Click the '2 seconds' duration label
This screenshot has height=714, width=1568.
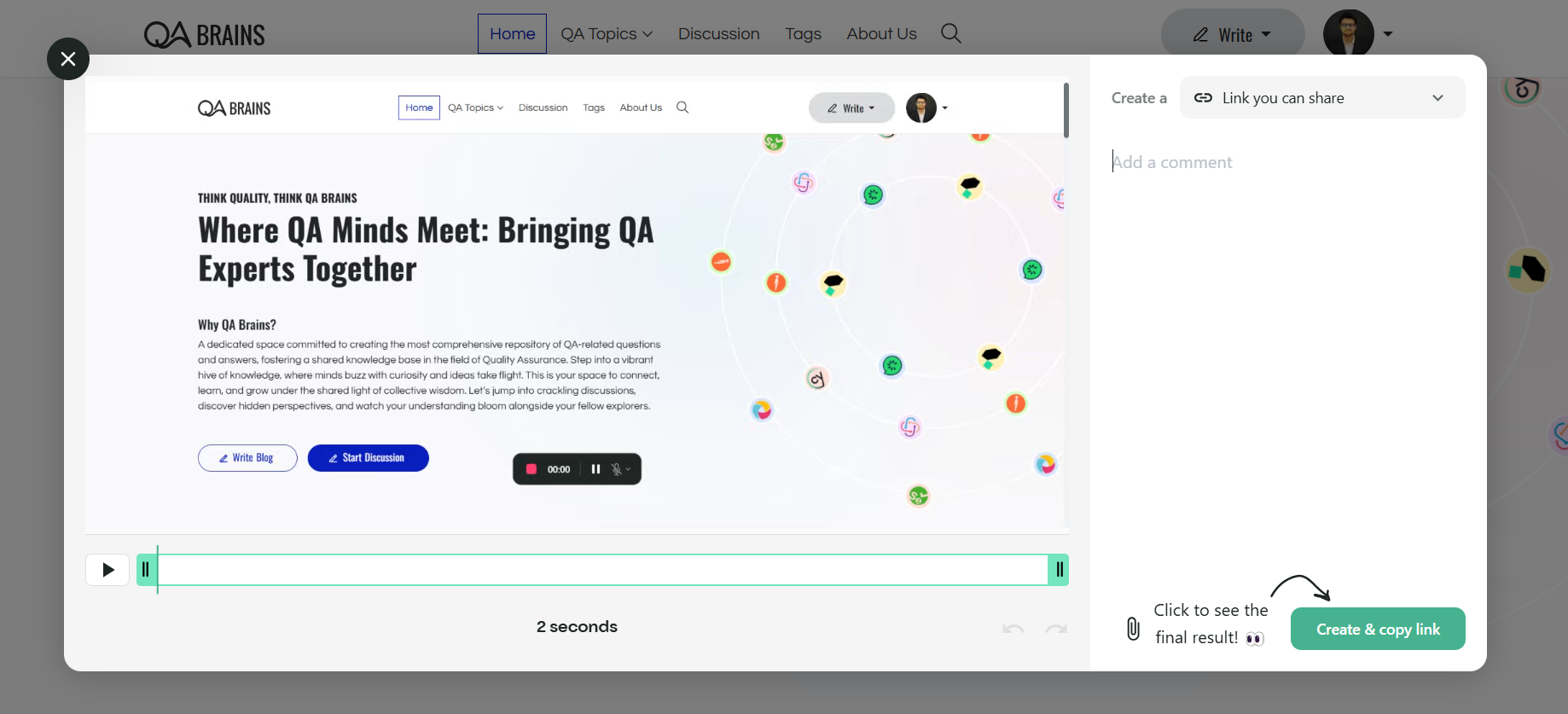coord(577,627)
